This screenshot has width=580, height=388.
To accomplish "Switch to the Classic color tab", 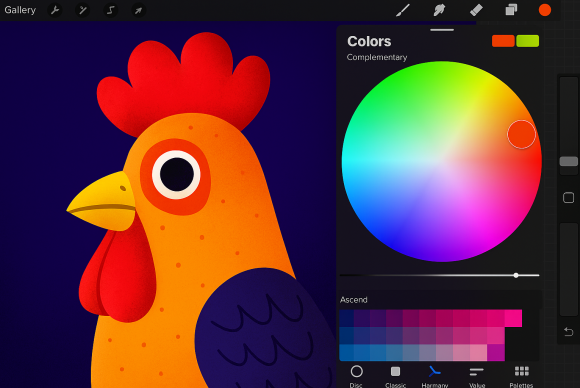I will tap(395, 377).
